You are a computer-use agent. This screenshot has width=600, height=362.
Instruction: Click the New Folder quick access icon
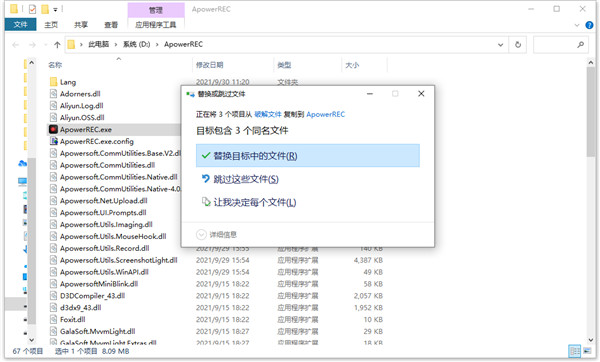click(45, 9)
